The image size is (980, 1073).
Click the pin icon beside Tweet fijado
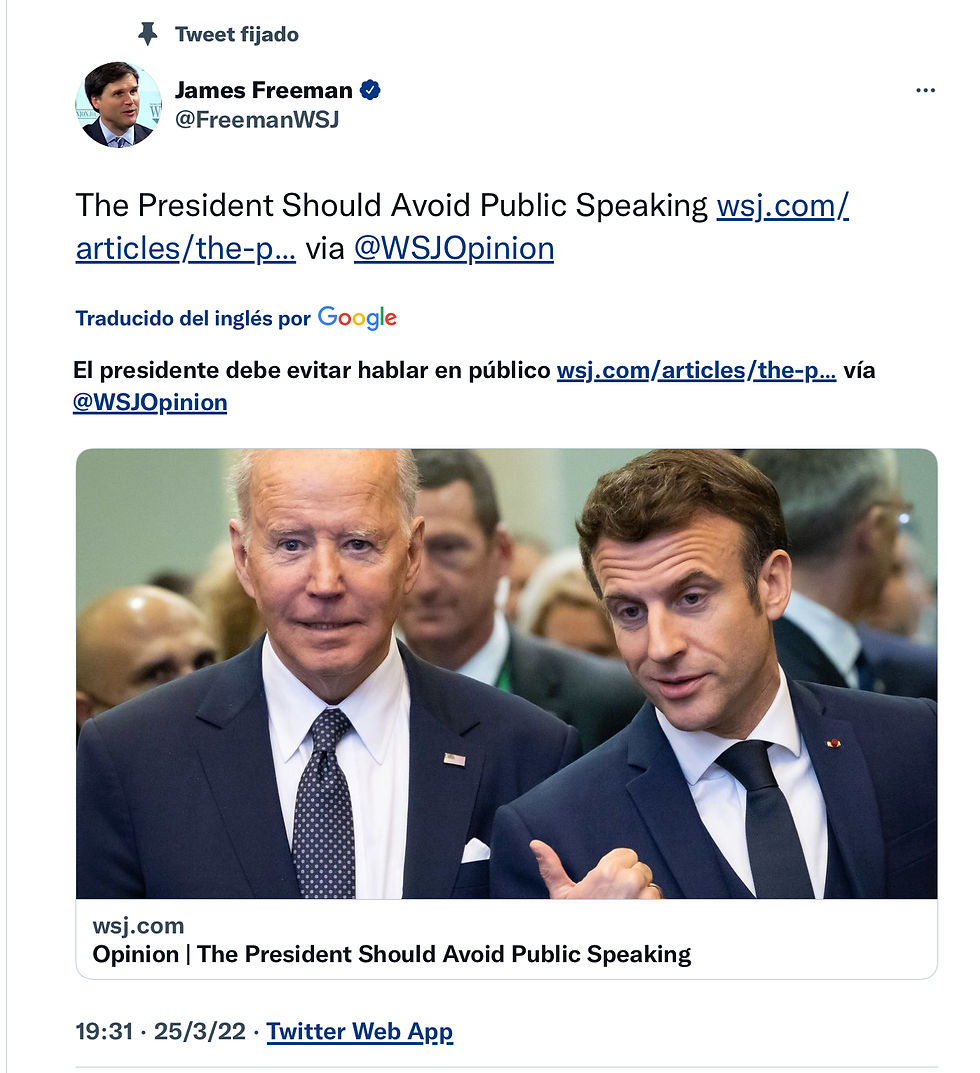(x=148, y=34)
